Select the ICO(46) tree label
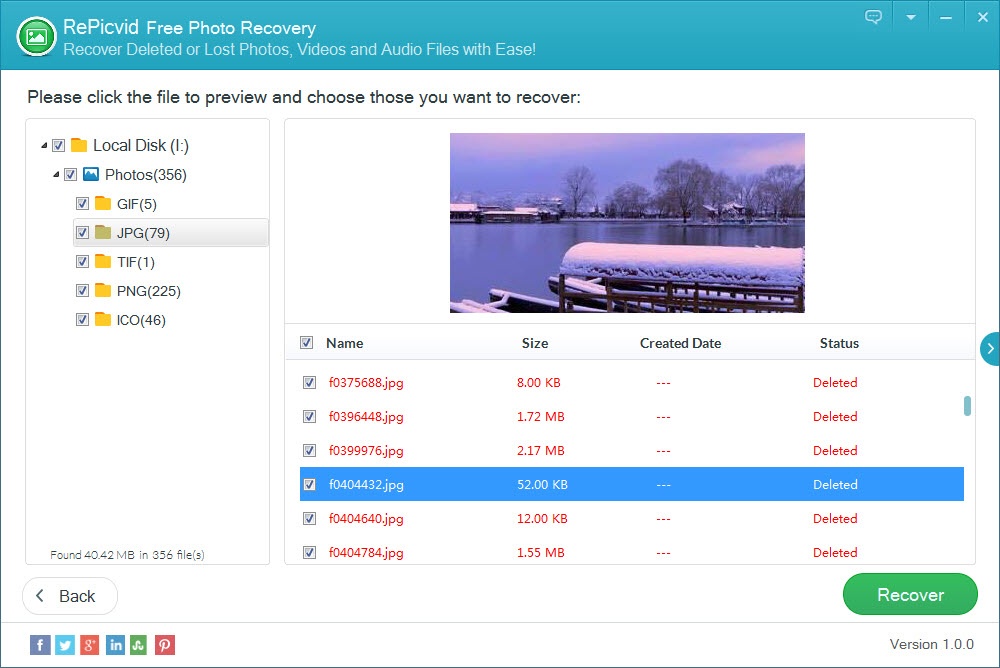This screenshot has height=668, width=1000. tap(141, 320)
